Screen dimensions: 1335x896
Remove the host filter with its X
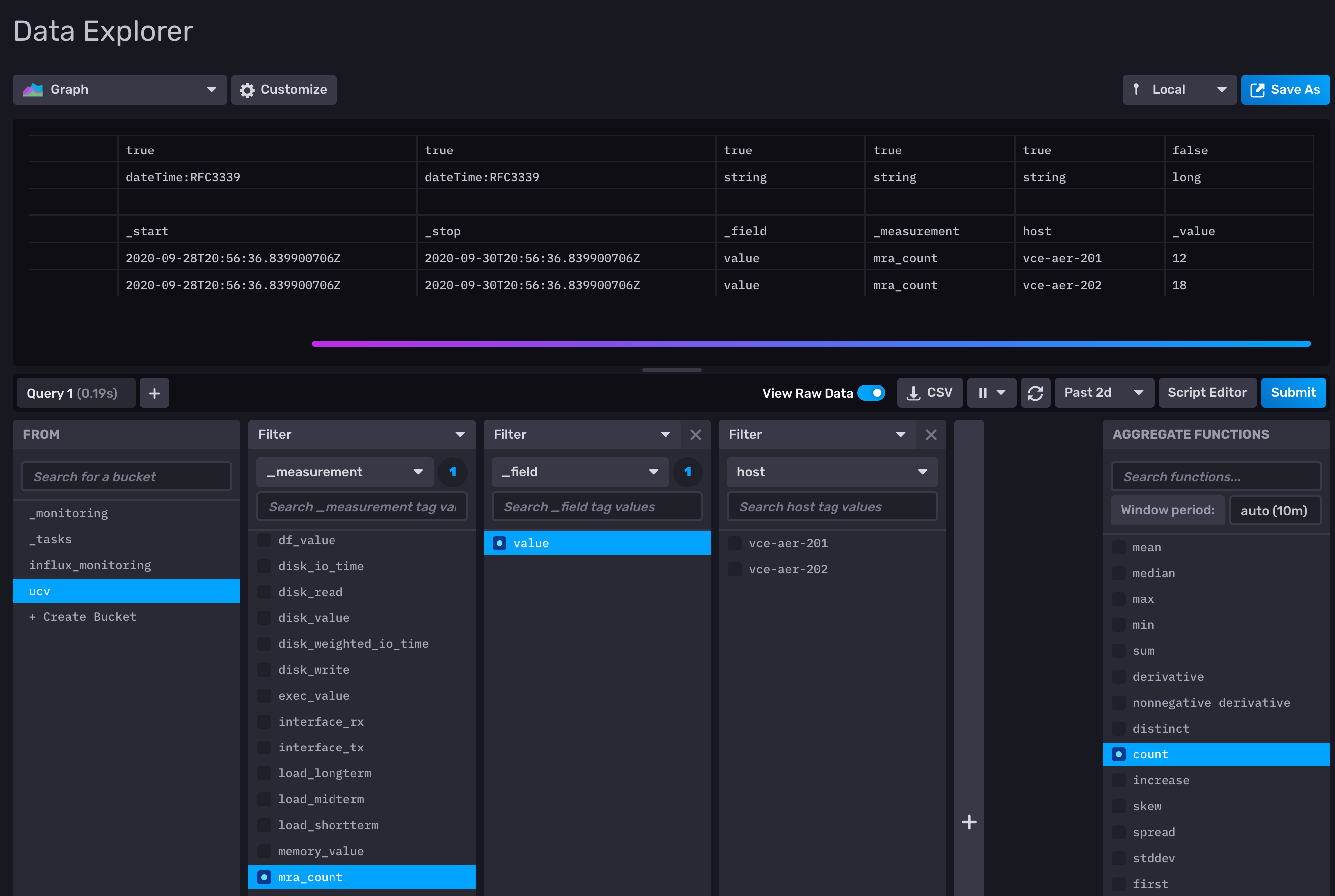pyautogui.click(x=931, y=434)
